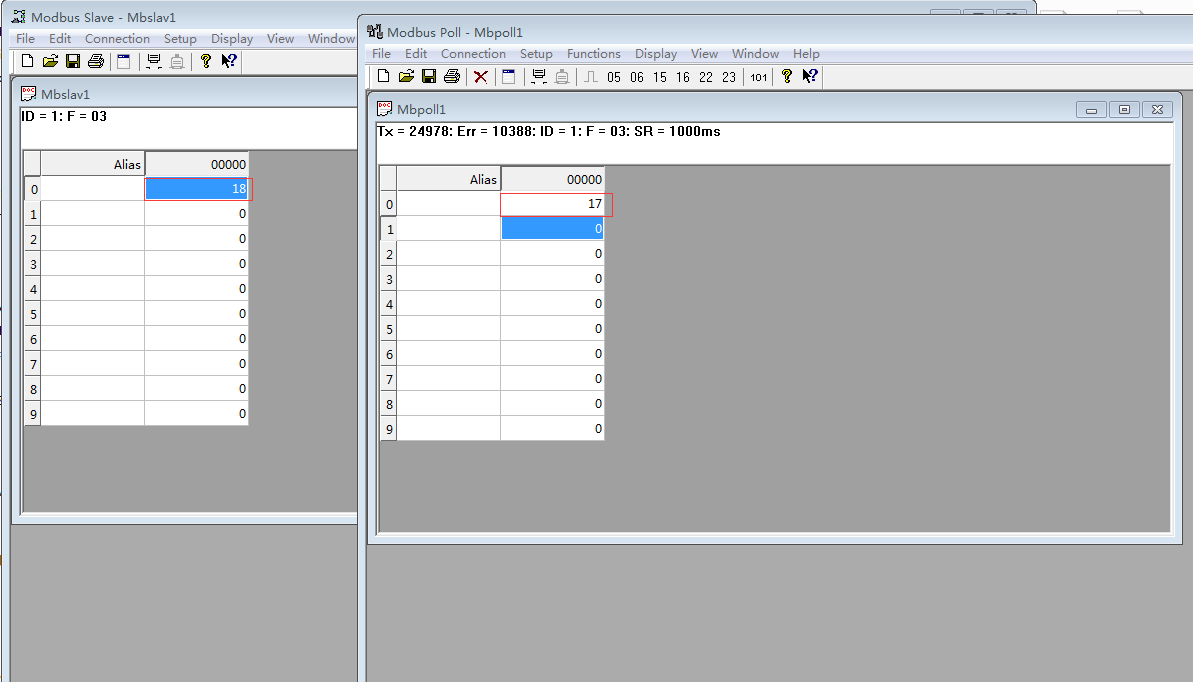The image size is (1193, 682).
Task: Open File menu in Modbus Slave
Action: click(25, 38)
